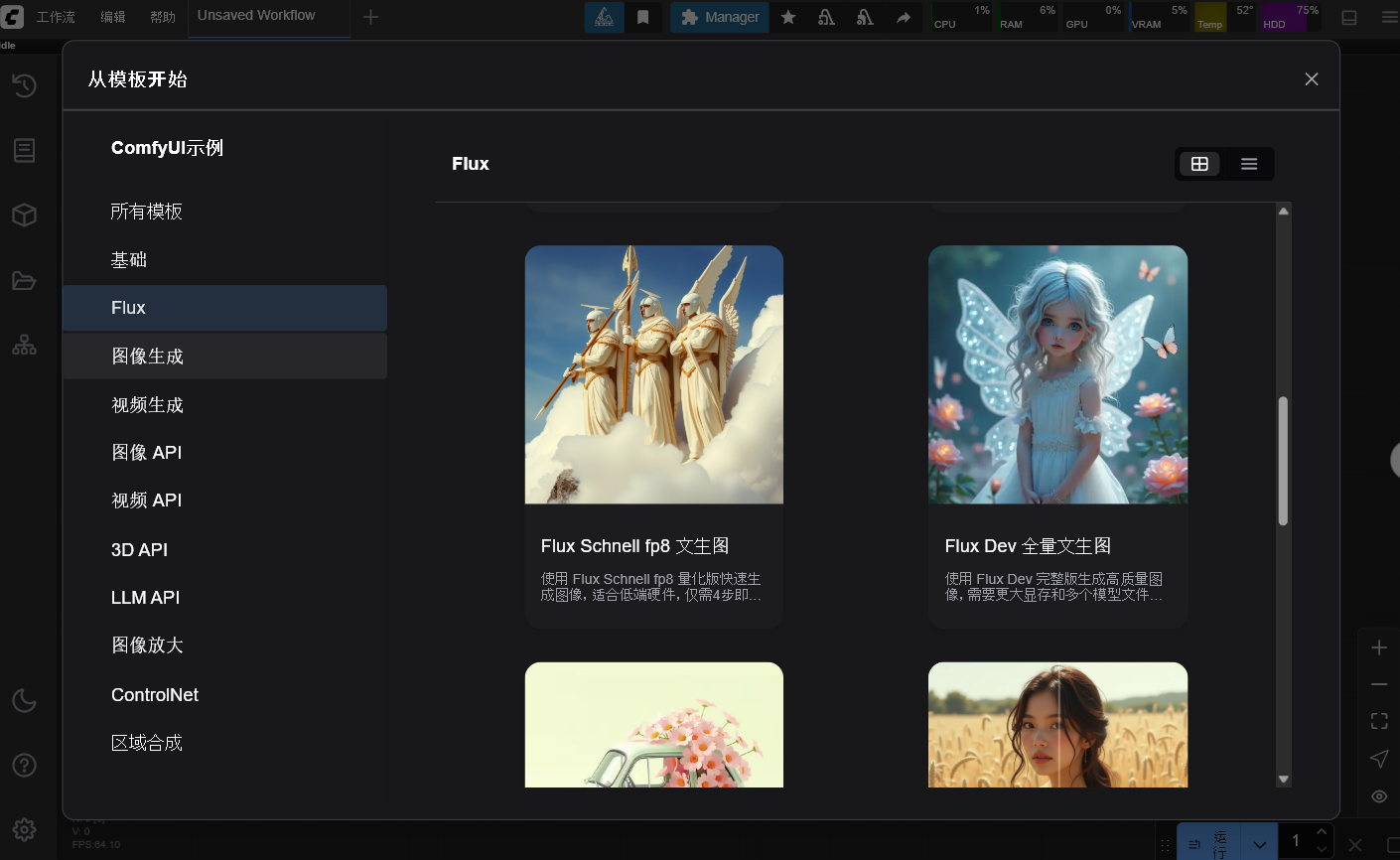Click the paper-plane select mode icon
Screen dimensions: 1400x860
click(1379, 759)
